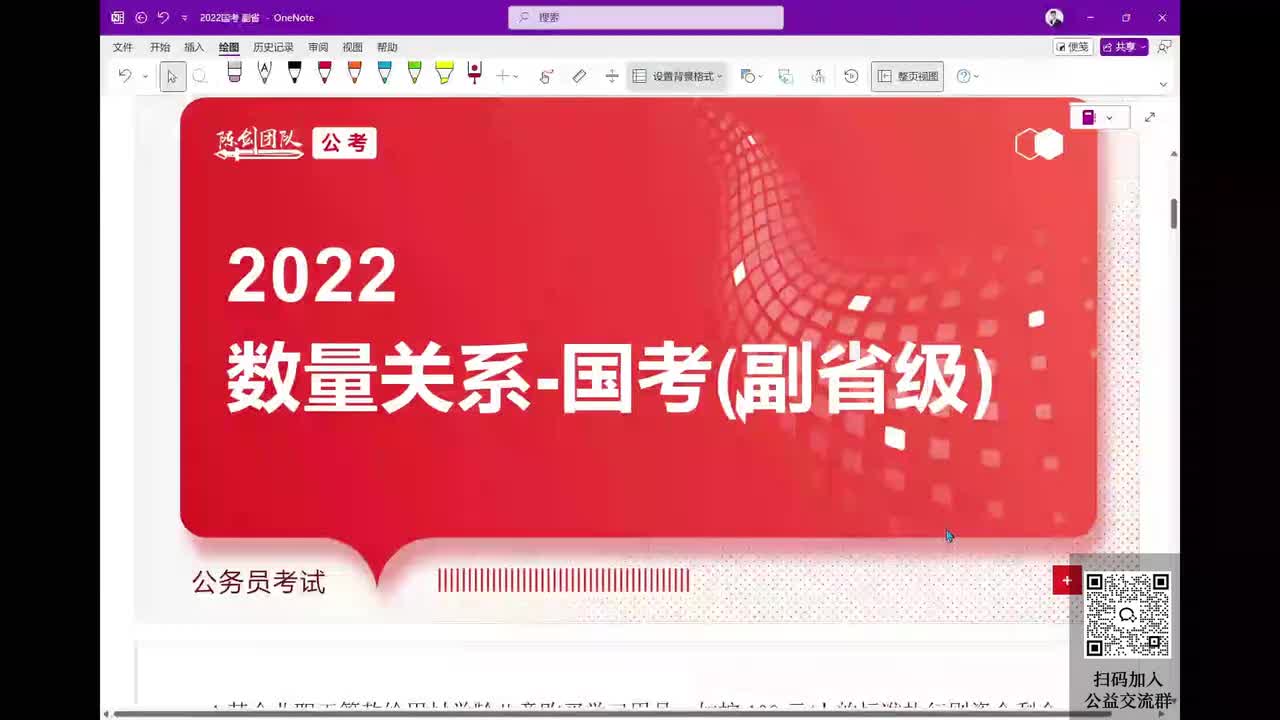Select the orange pen
The image size is (1280, 720).
pyautogui.click(x=354, y=72)
